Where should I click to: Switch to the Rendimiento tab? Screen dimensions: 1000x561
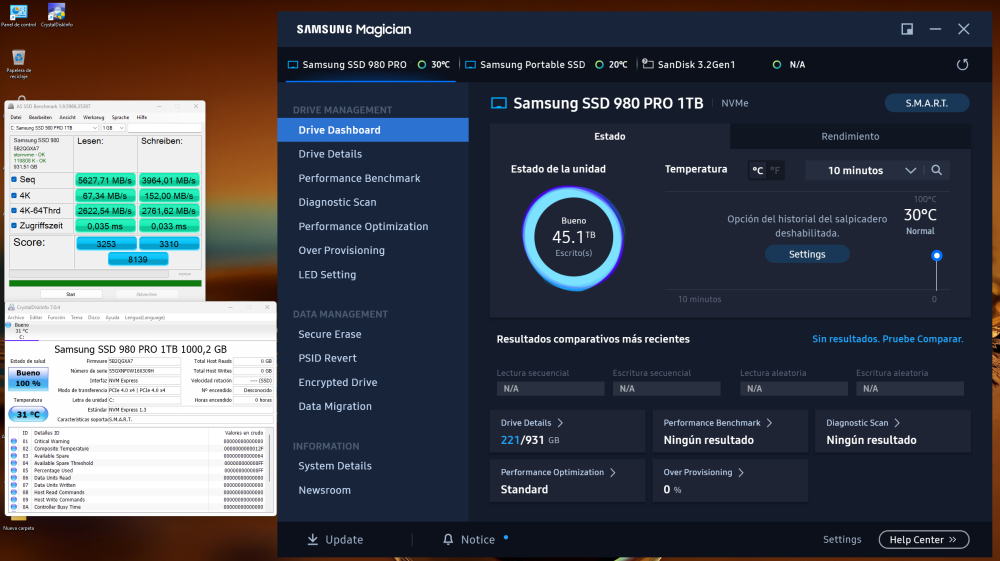[850, 136]
